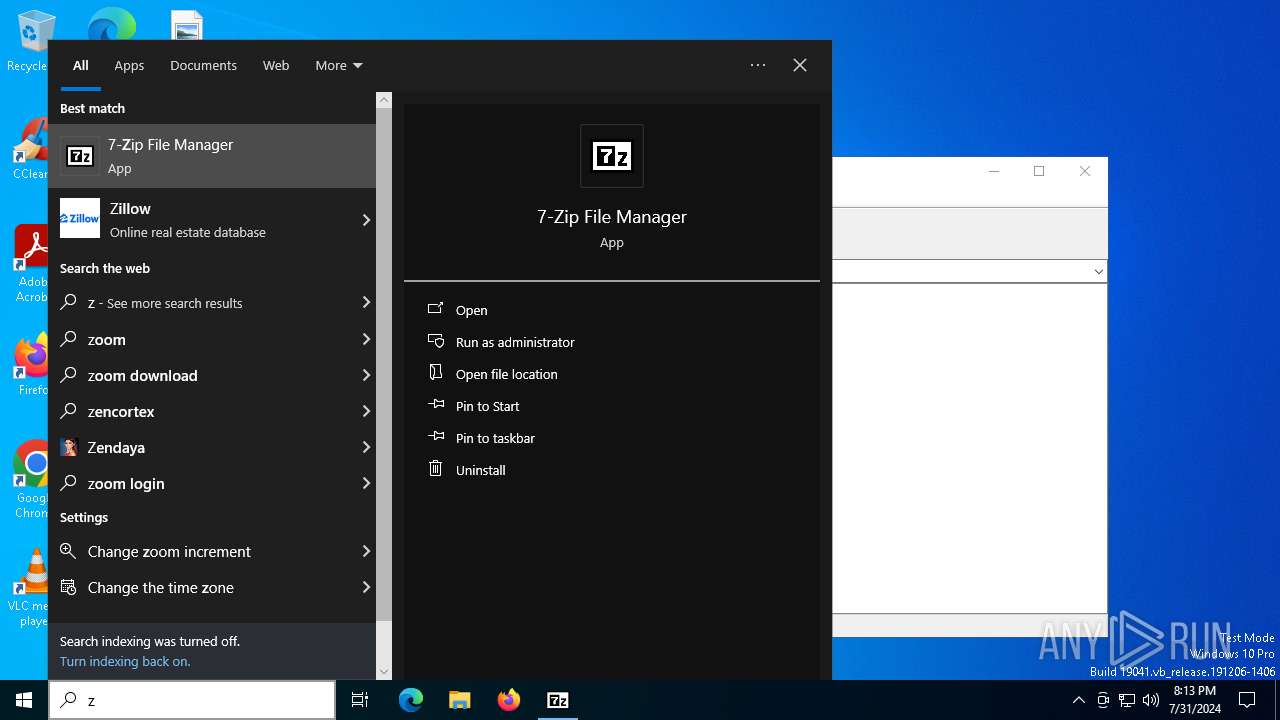The image size is (1280, 720).
Task: Launch Microsoft Edge from the taskbar
Action: pos(411,700)
